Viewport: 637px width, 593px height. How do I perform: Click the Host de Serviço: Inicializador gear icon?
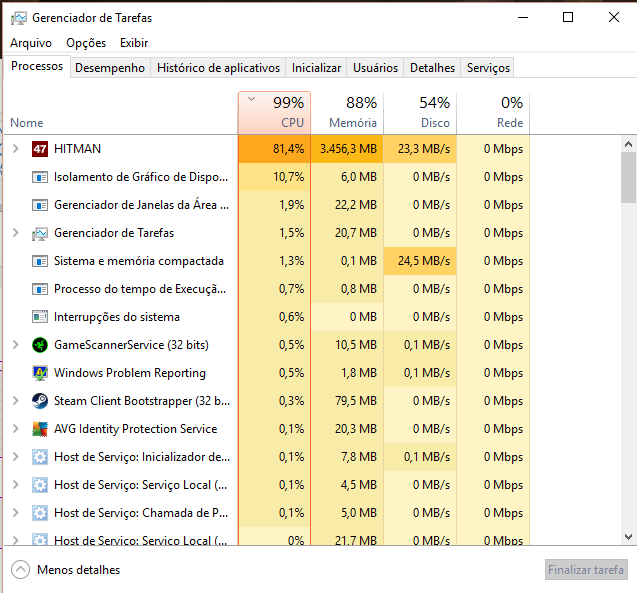point(40,457)
